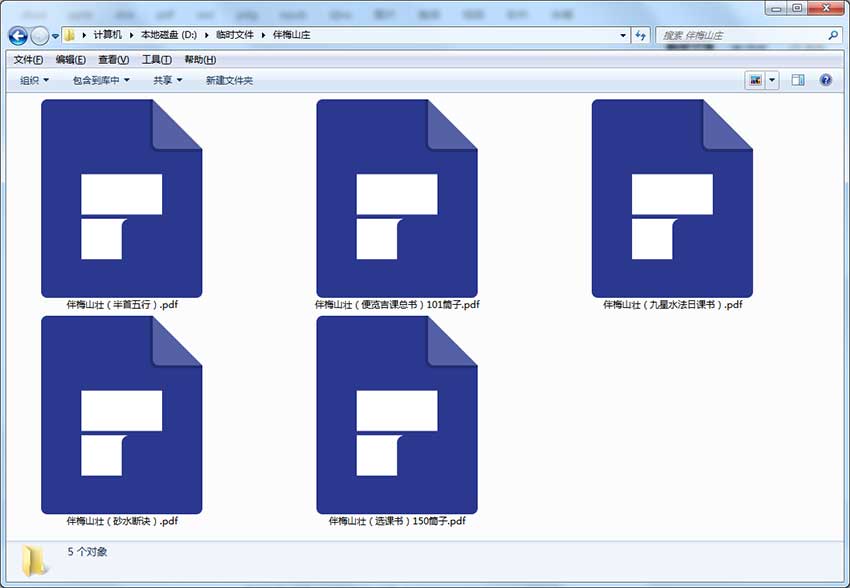Open address bar history dropdown
850x588 pixels.
click(623, 35)
